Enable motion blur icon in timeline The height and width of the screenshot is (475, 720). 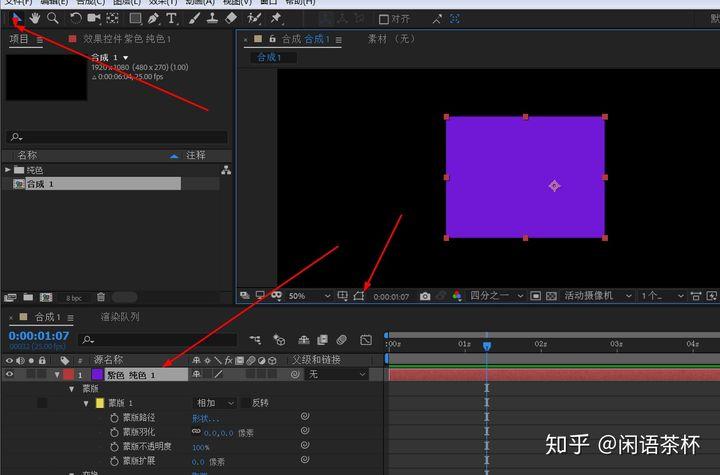tap(341, 340)
